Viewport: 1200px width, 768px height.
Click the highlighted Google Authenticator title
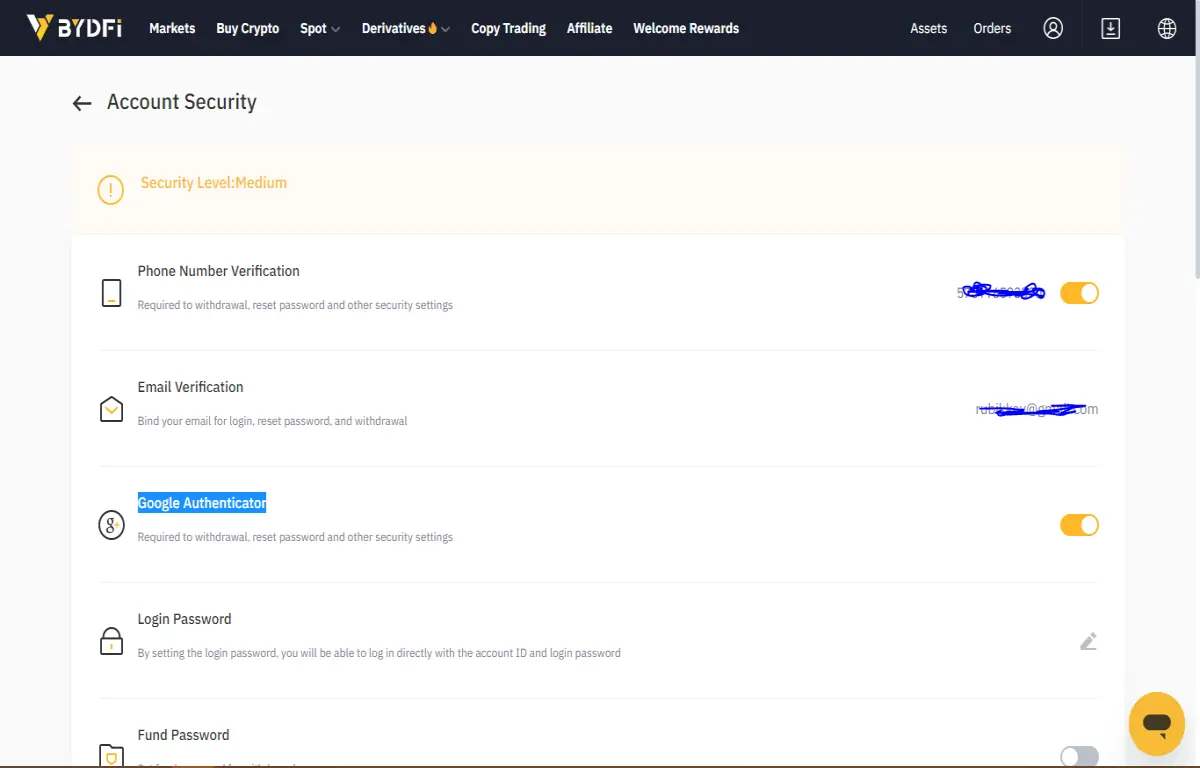click(202, 503)
